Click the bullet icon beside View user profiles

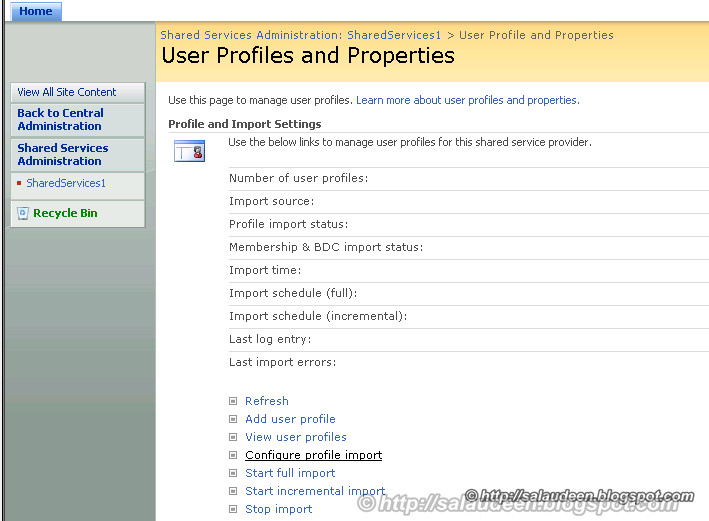233,437
